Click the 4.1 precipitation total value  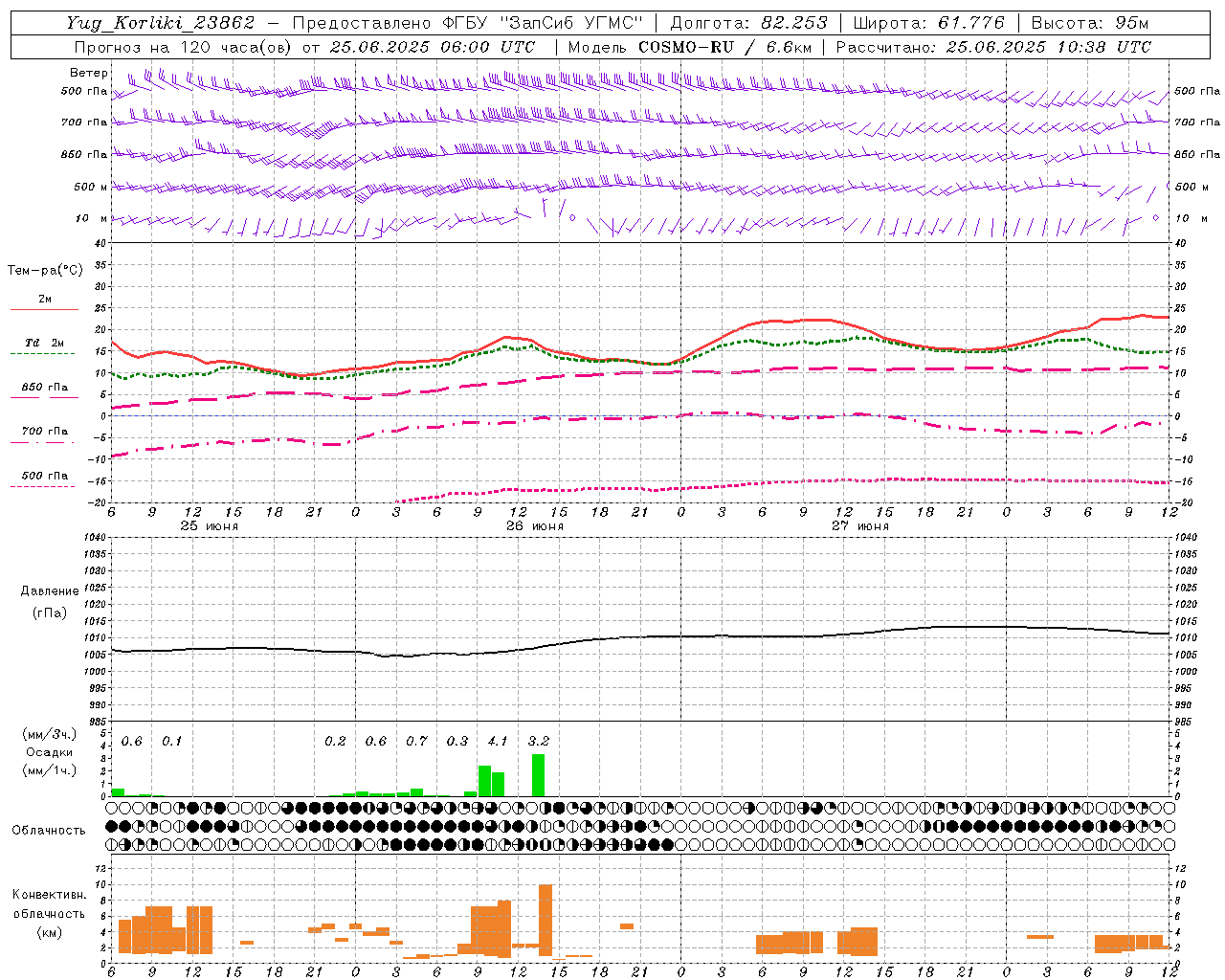point(498,742)
